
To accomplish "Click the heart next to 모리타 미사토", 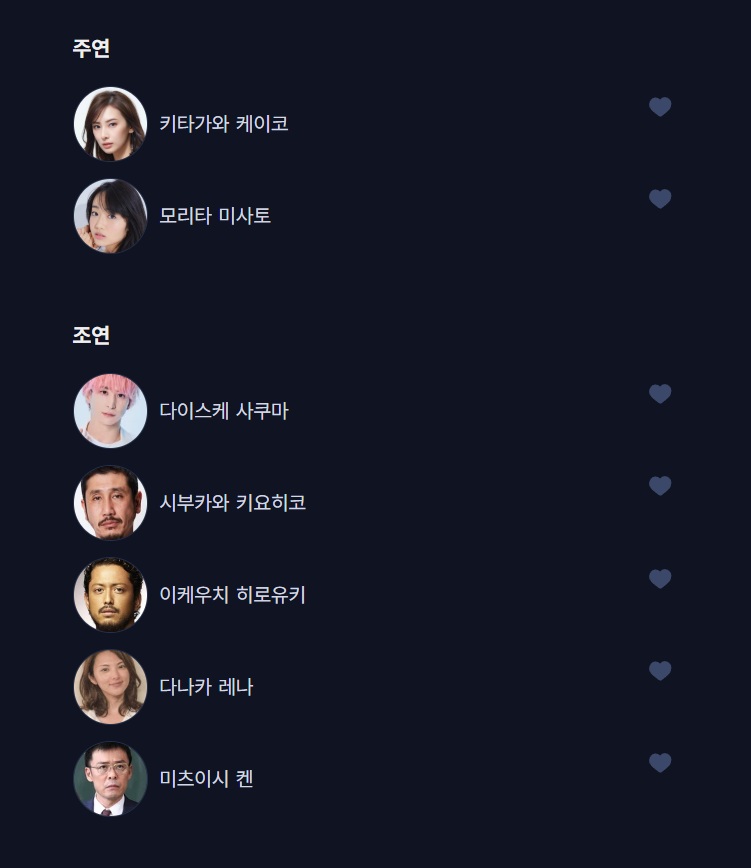I will pos(660,199).
